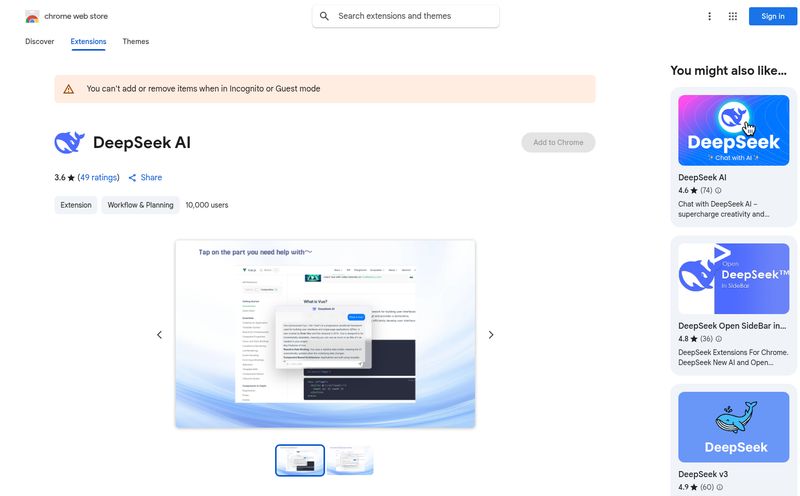Screen dimensions: 800x496
Task: Click the 'You might also like...' heading
Action: pyautogui.click(x=729, y=70)
